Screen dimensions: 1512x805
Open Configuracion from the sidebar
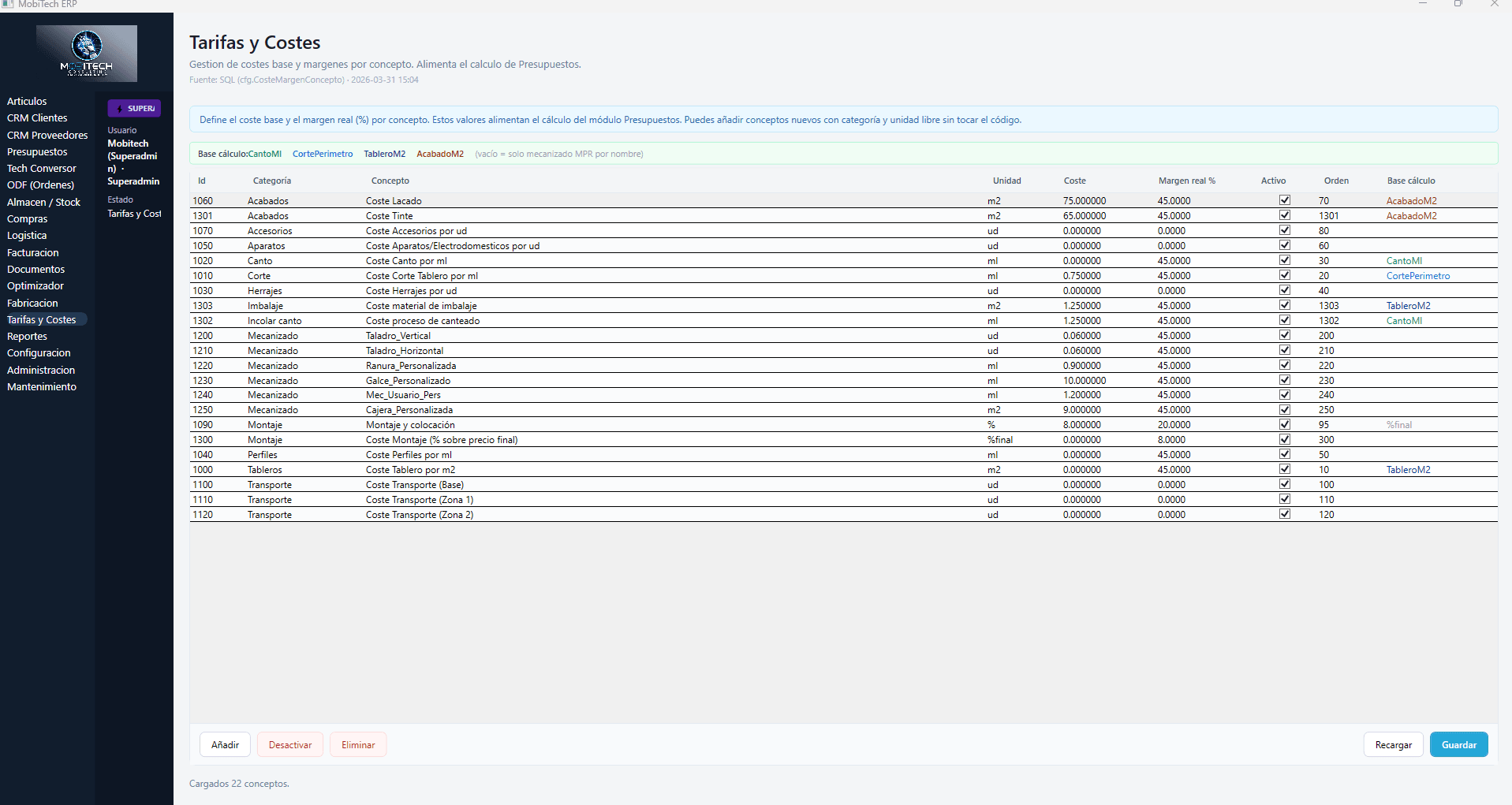click(x=39, y=352)
